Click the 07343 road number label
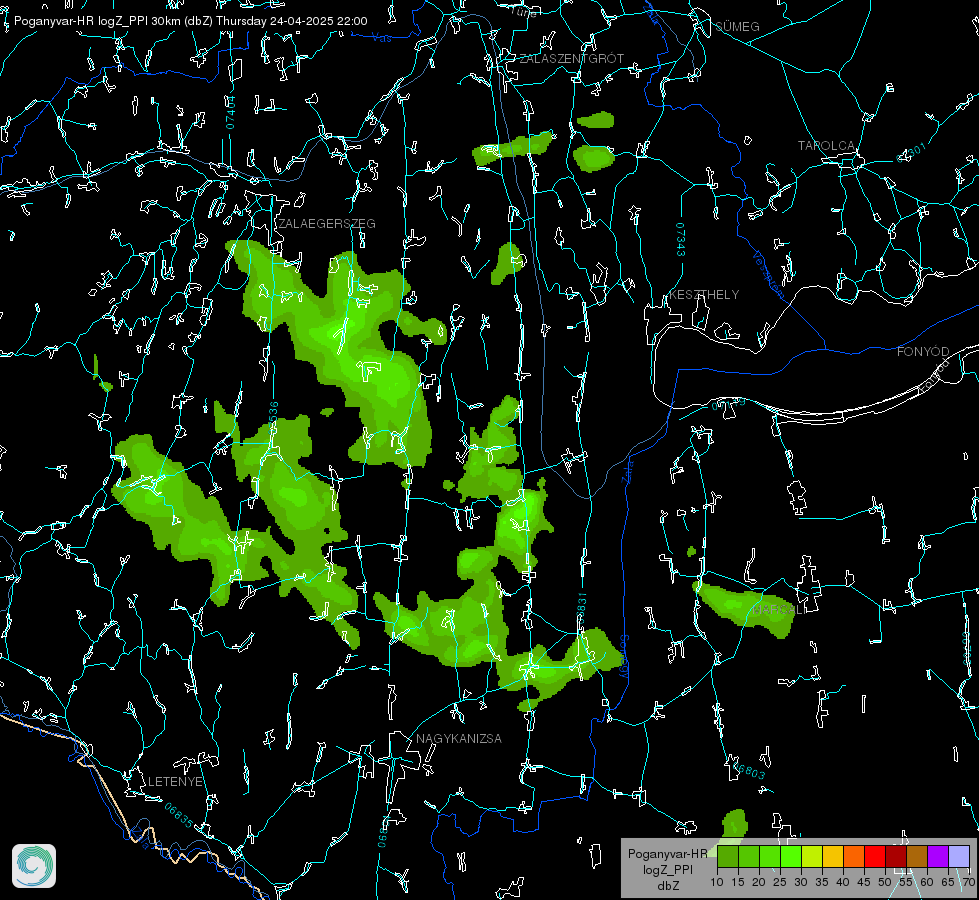Screen dimensions: 979x900 (x=681, y=239)
